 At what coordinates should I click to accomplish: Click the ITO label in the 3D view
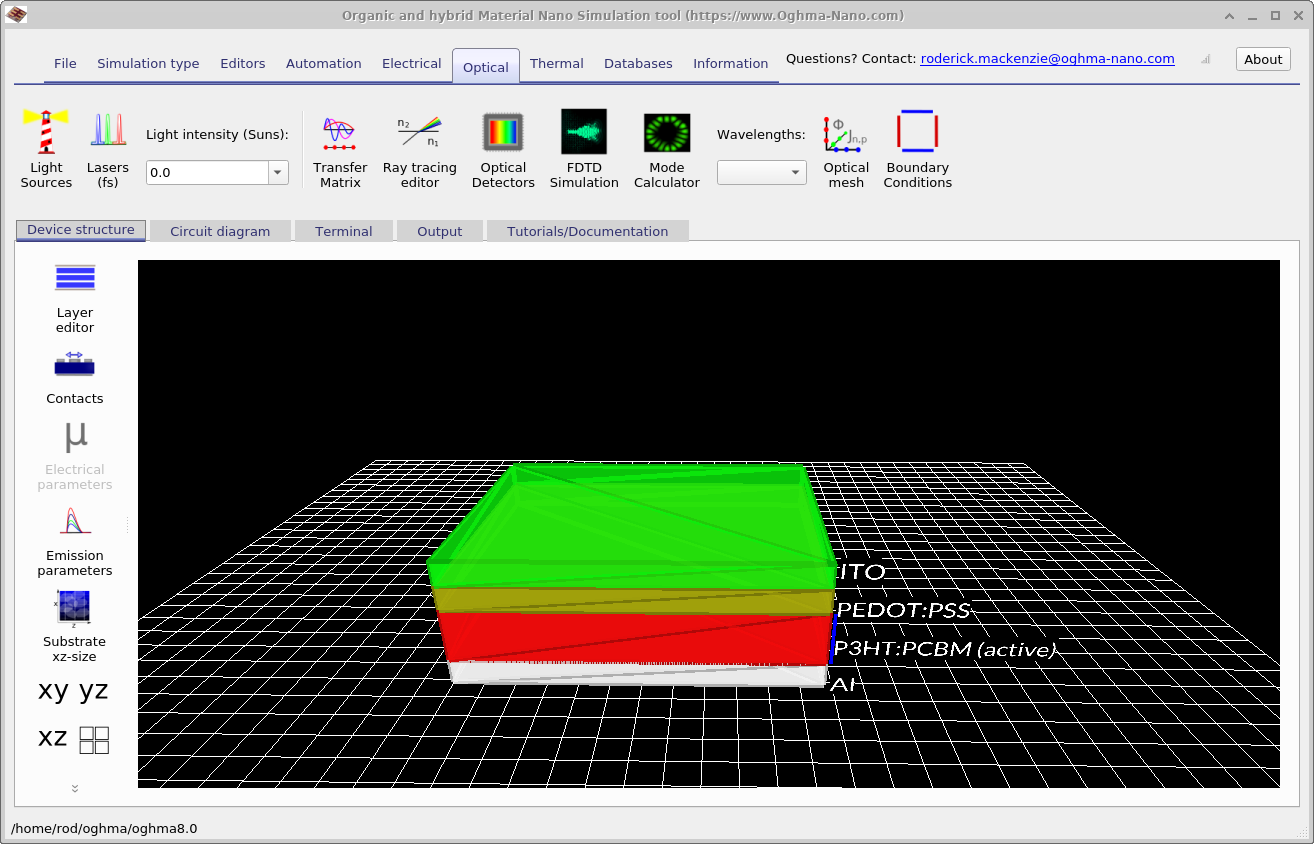click(x=862, y=573)
